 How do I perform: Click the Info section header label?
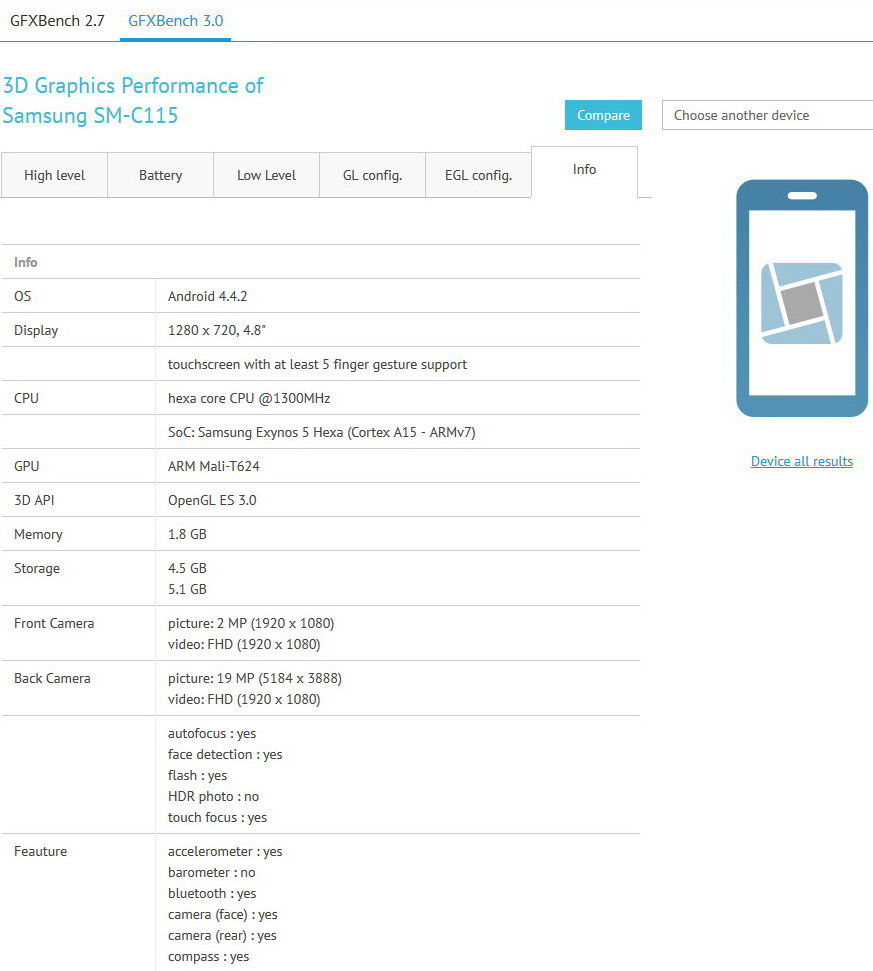25,262
